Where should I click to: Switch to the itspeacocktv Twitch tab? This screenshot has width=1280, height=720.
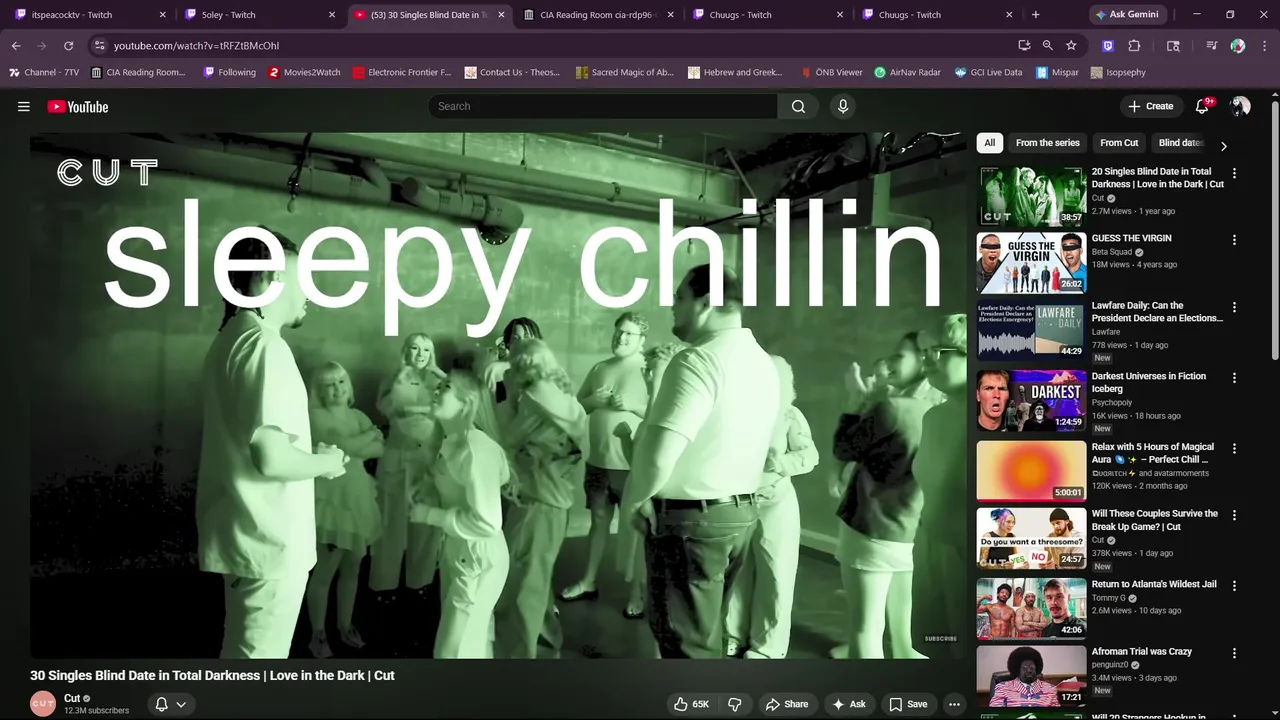click(x=90, y=15)
